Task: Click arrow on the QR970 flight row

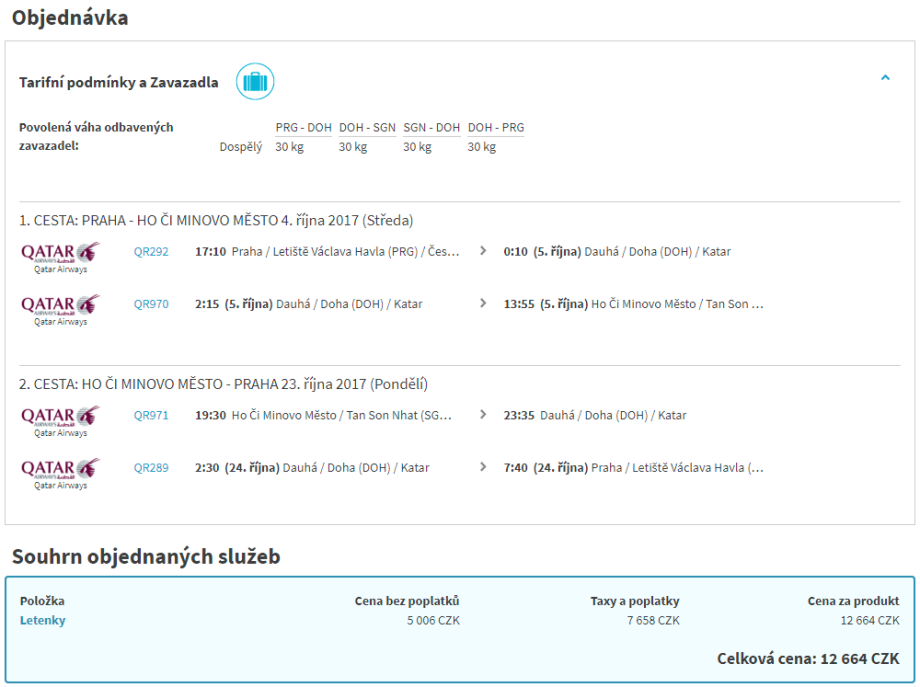Action: 484,304
